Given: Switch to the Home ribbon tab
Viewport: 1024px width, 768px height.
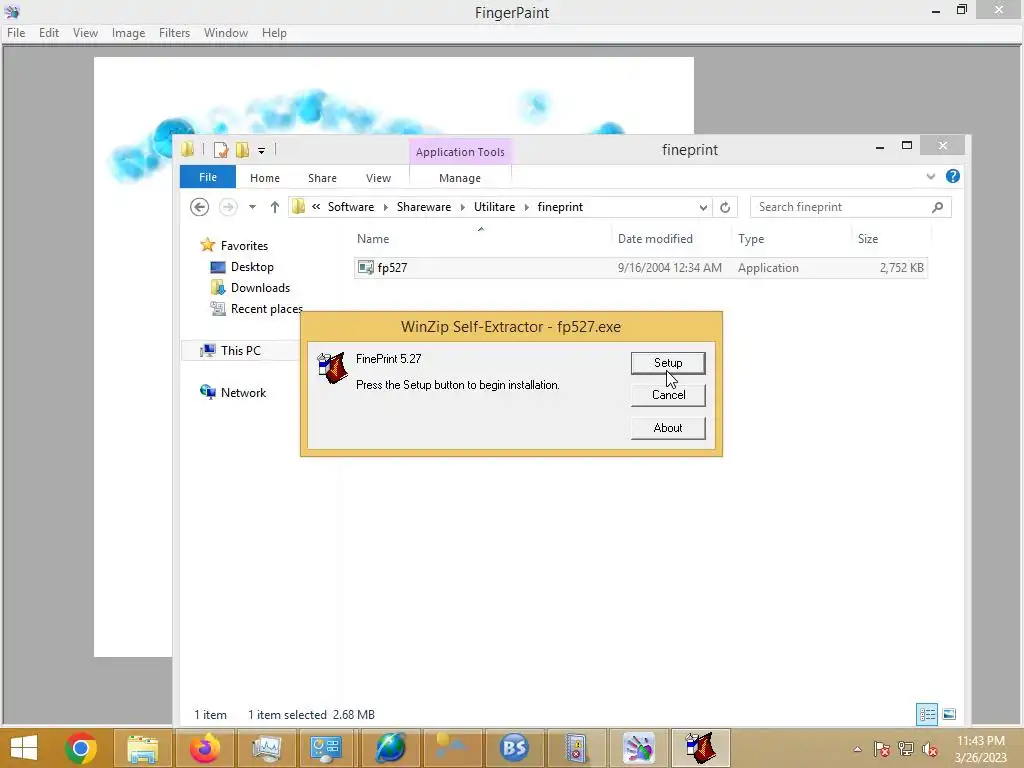Looking at the screenshot, I should point(264,178).
